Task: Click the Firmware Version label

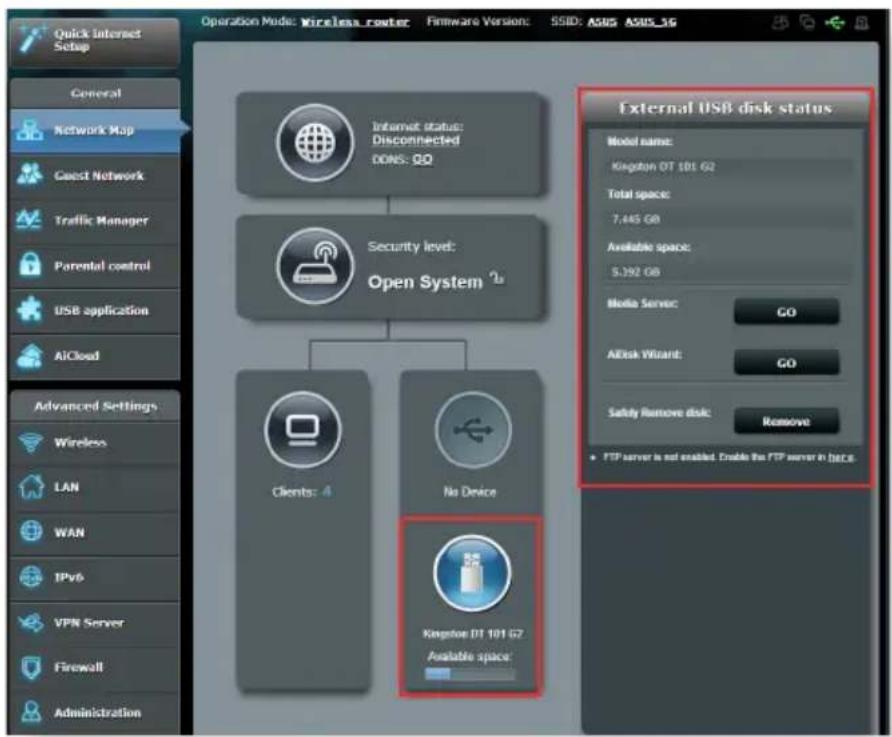Action: point(478,22)
